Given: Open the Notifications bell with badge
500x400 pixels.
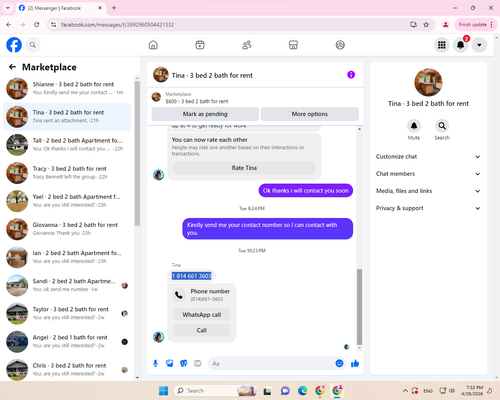Looking at the screenshot, I should (x=461, y=45).
